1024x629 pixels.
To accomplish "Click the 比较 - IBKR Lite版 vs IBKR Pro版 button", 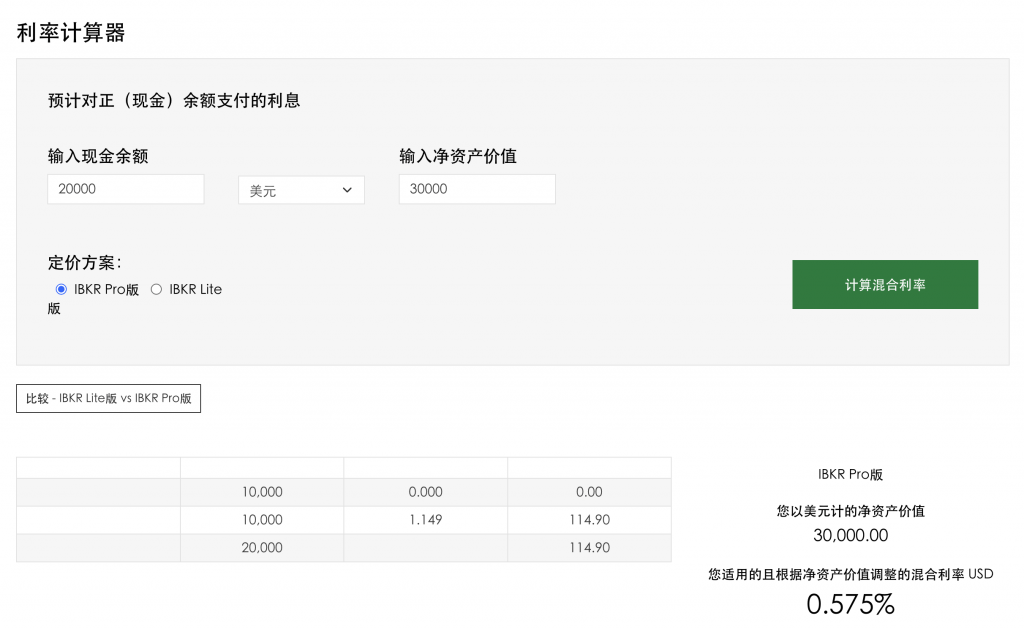I will 108,398.
